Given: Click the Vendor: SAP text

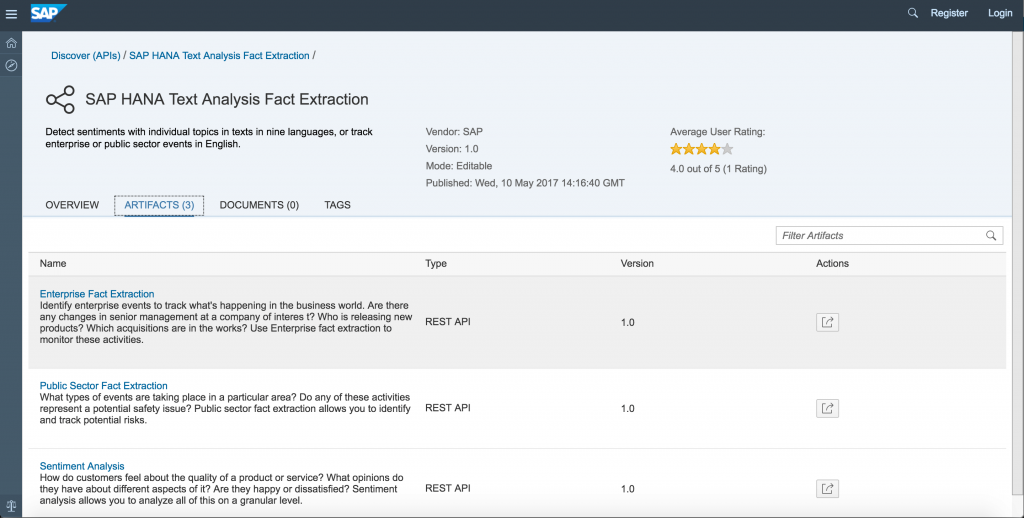Looking at the screenshot, I should [454, 132].
